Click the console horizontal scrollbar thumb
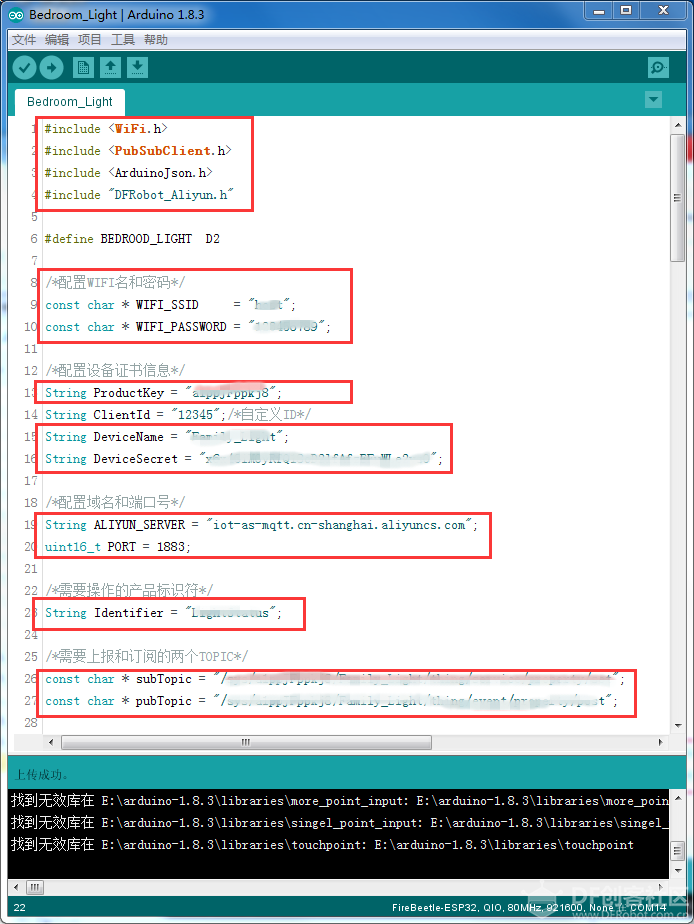Screen dimensions: 694x924 (35, 887)
